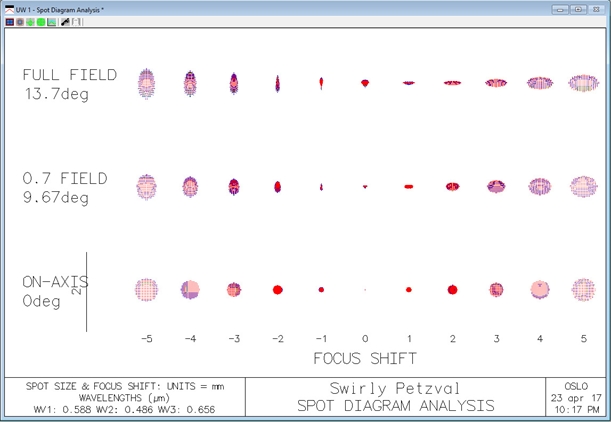This screenshot has width=611, height=422.
Task: Click the '2' focus shift tick label
Action: click(x=453, y=339)
